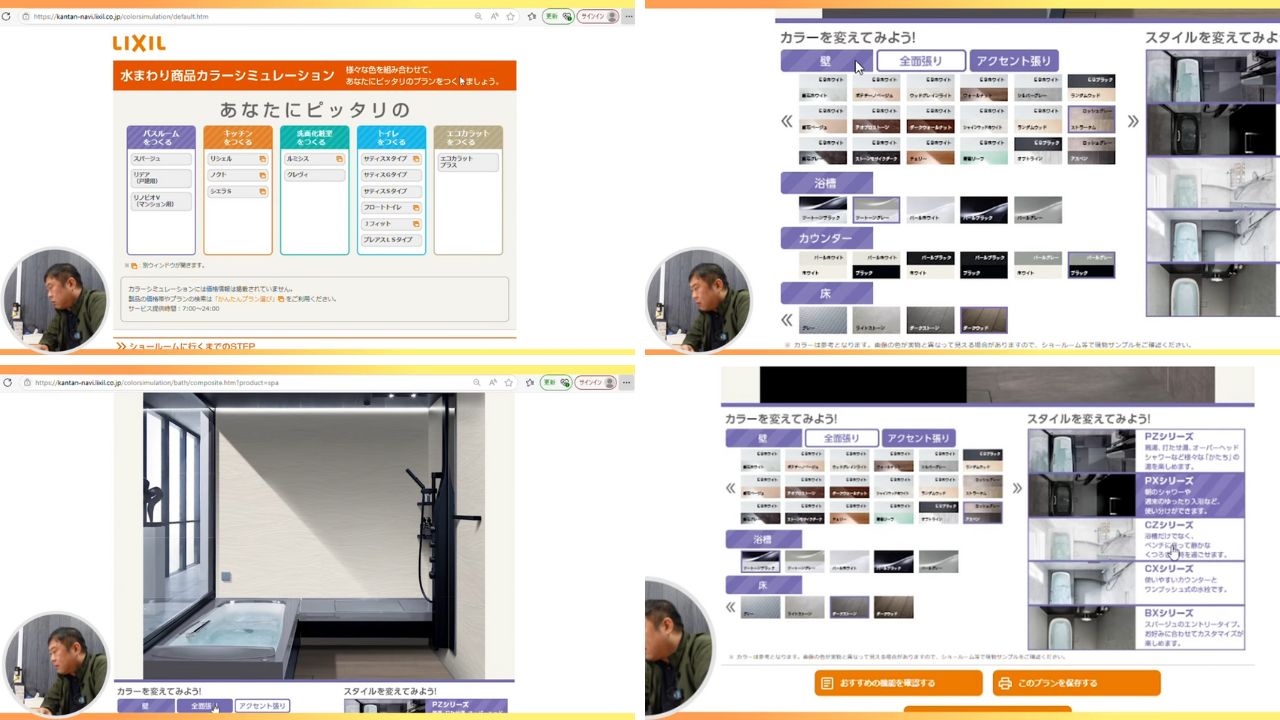The image size is (1280, 720).
Task: Open the かんたんプラン選び link
Action: [x=240, y=299]
